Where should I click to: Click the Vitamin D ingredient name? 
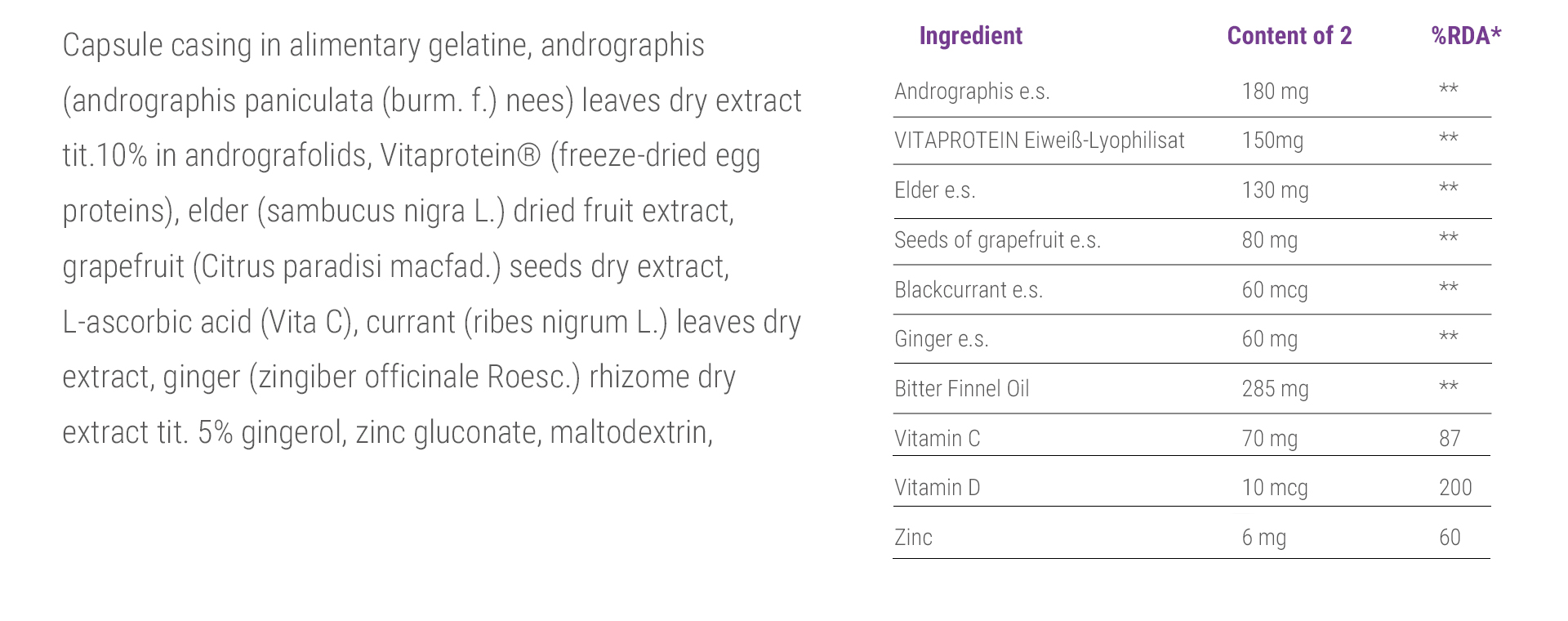[x=937, y=488]
